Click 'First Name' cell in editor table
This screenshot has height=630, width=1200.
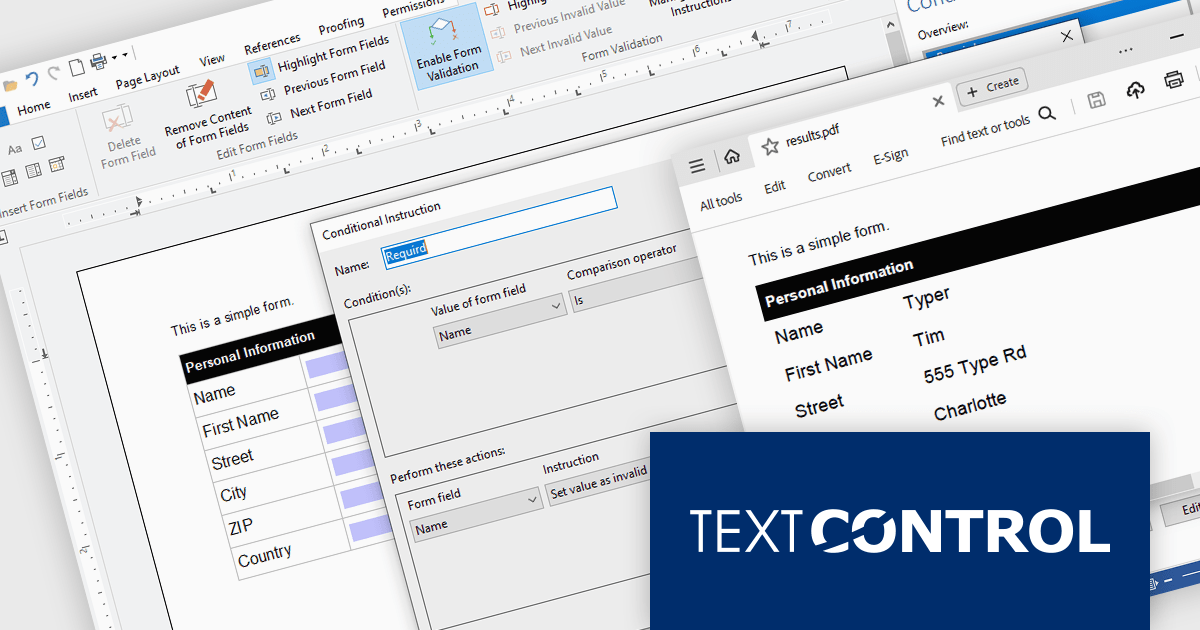point(241,422)
